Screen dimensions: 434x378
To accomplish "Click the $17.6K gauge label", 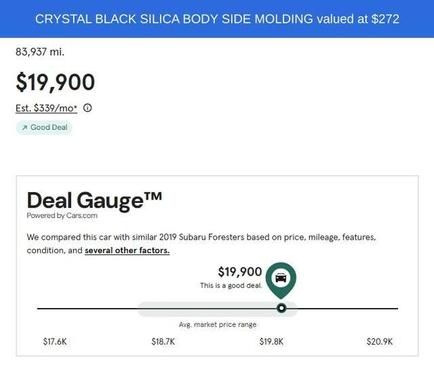I will [55, 342].
